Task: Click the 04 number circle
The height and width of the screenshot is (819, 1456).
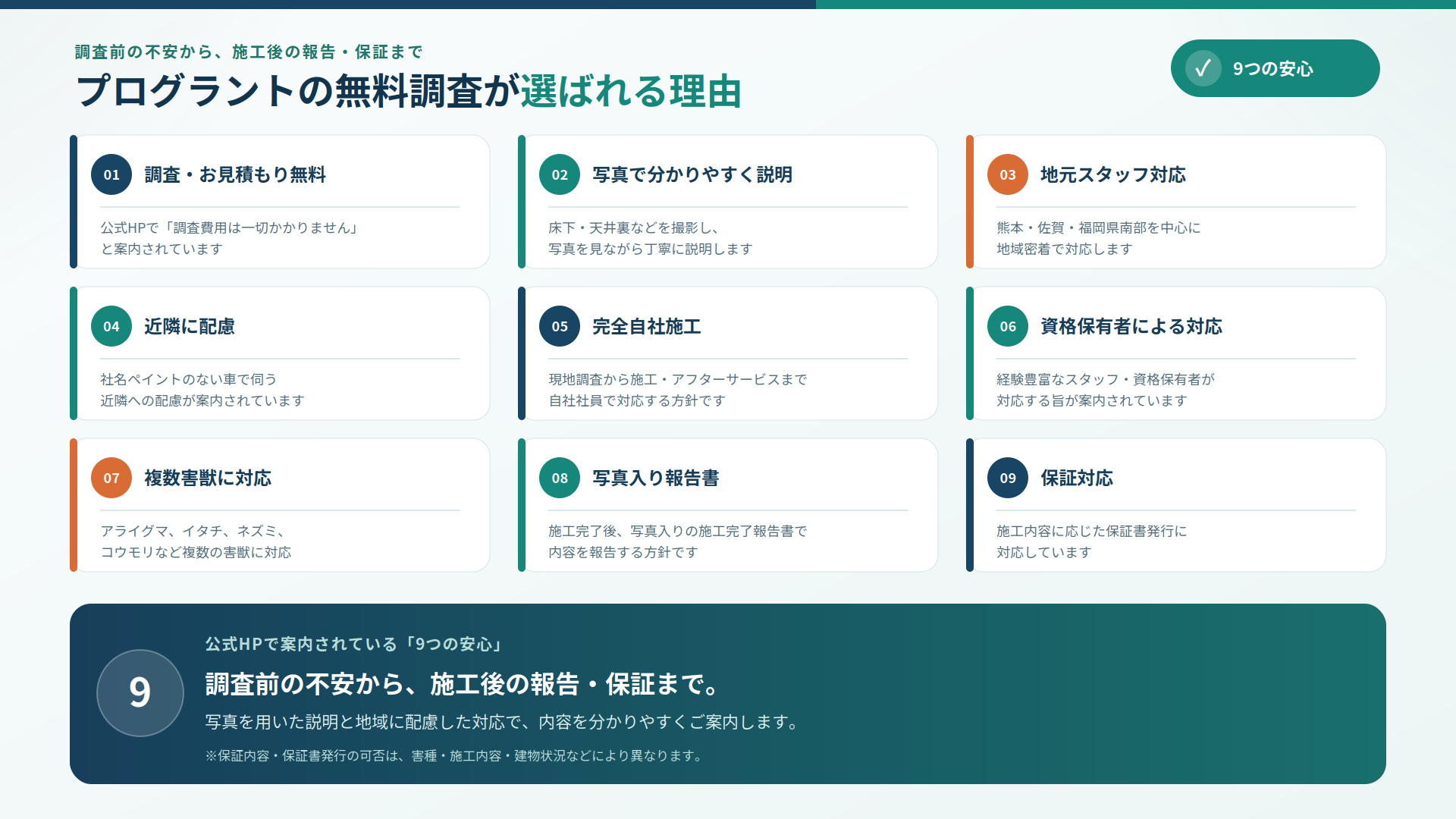Action: 111,326
